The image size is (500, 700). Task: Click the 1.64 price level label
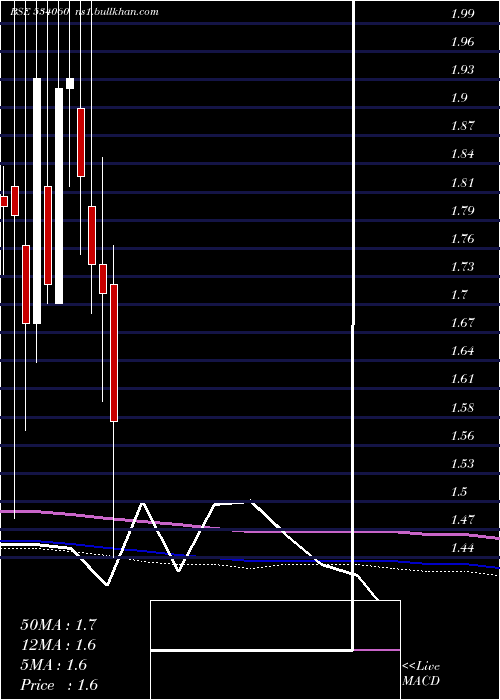pos(462,350)
